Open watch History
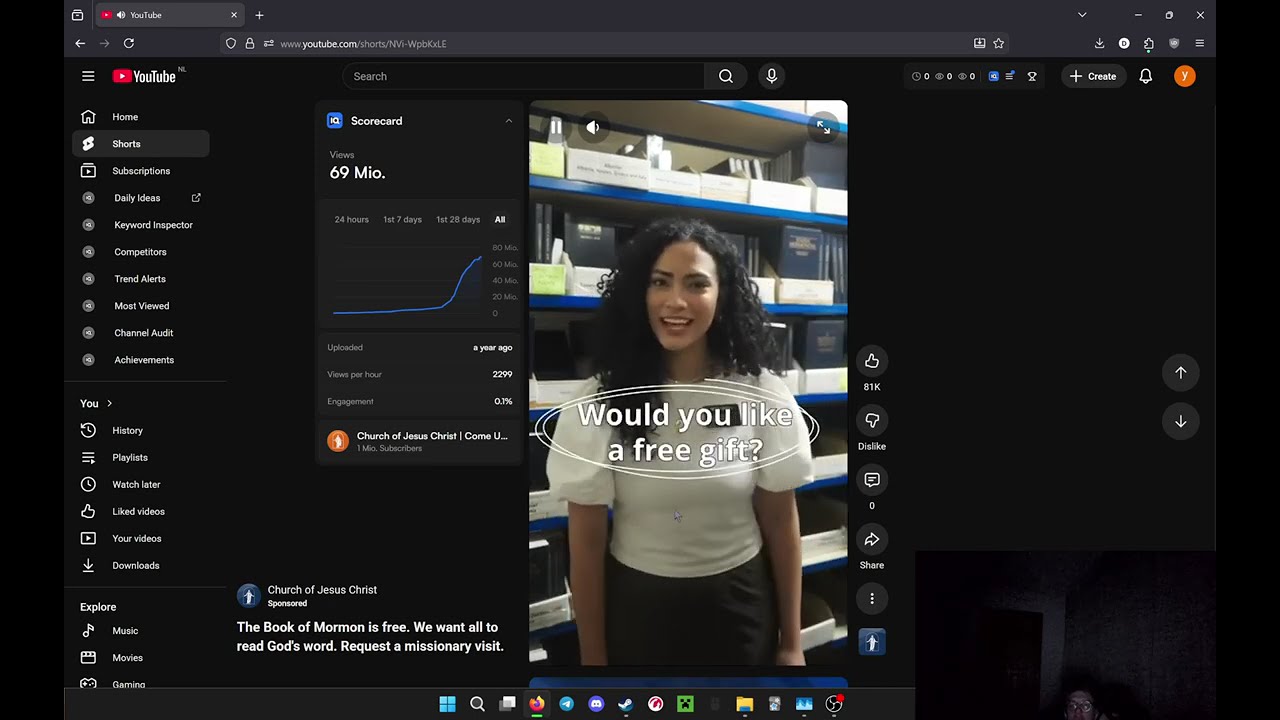The height and width of the screenshot is (720, 1280). pyautogui.click(x=140, y=430)
